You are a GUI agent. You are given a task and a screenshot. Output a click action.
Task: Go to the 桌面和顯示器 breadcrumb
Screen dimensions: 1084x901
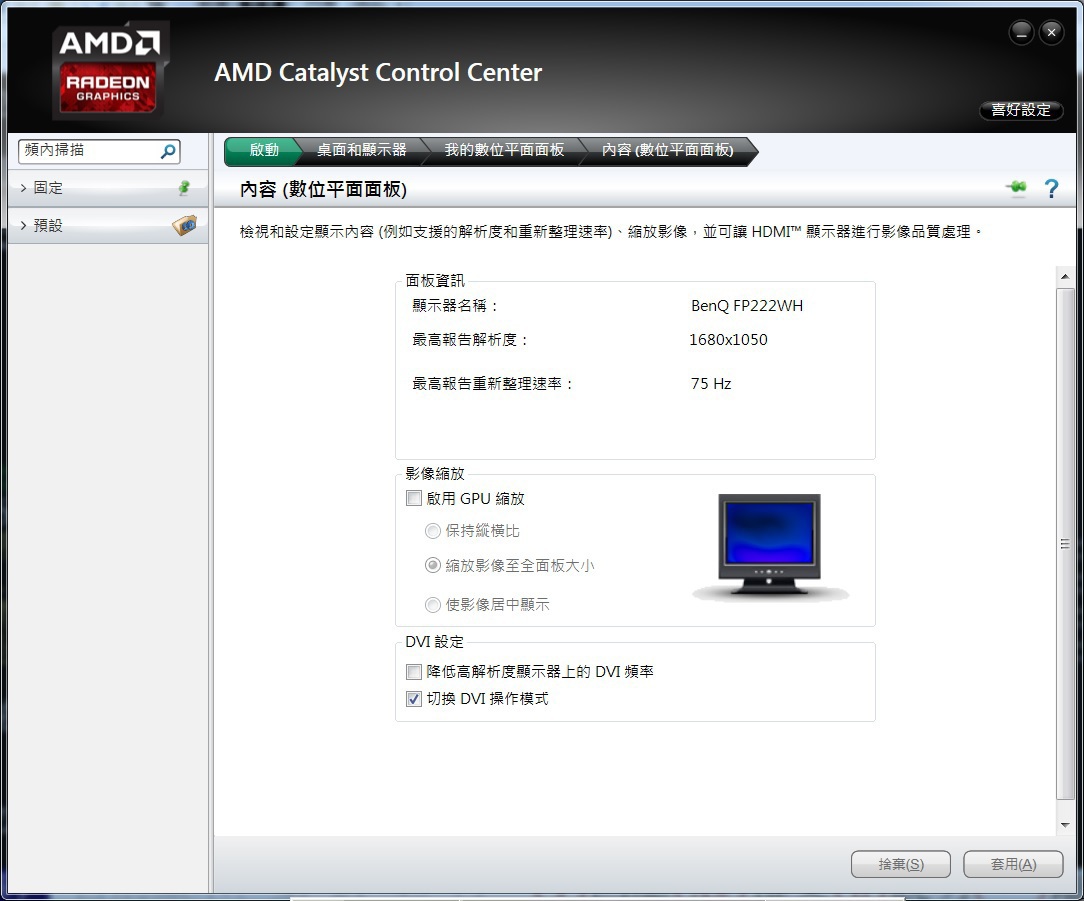pos(362,150)
